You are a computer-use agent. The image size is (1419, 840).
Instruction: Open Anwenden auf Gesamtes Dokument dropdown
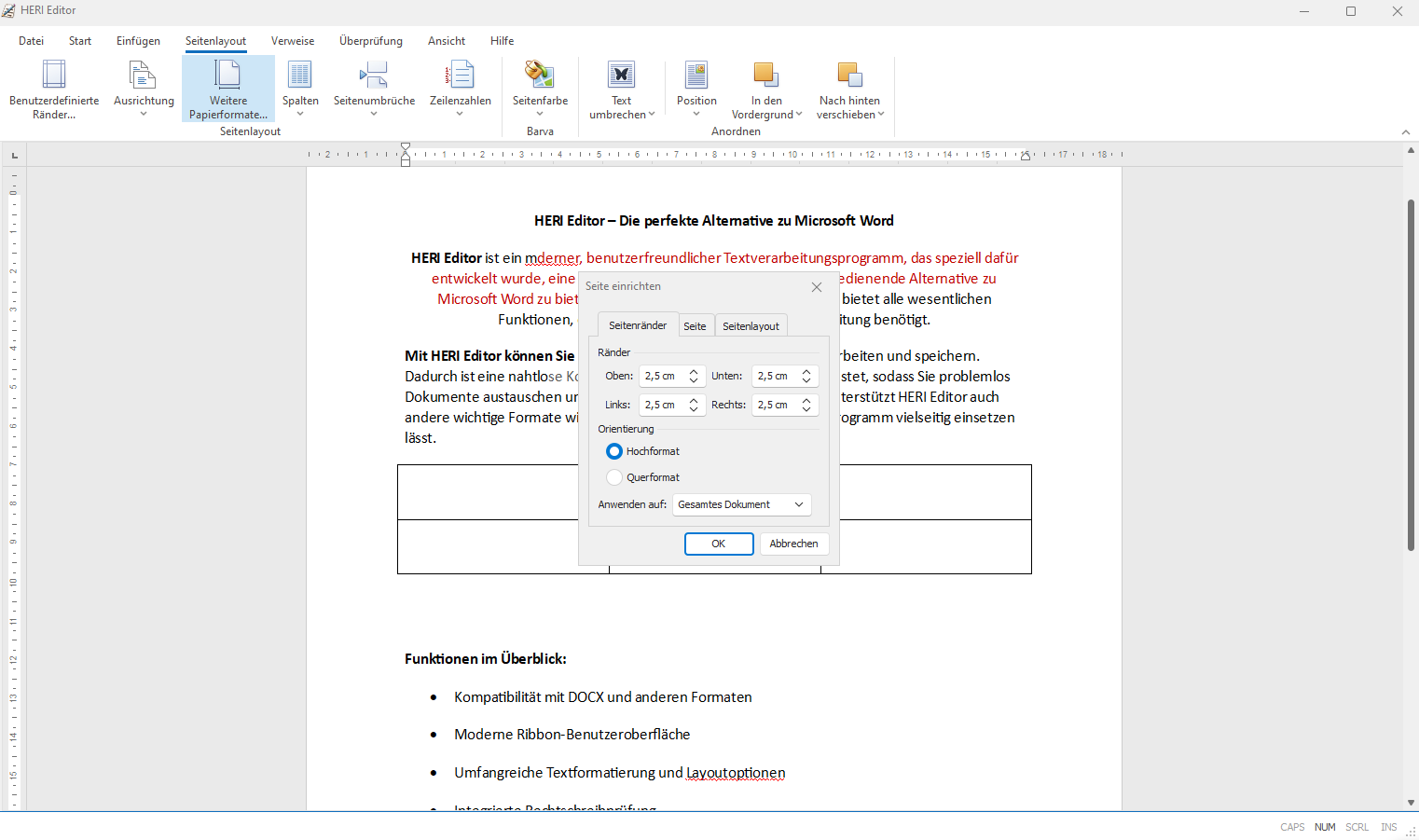tap(742, 504)
